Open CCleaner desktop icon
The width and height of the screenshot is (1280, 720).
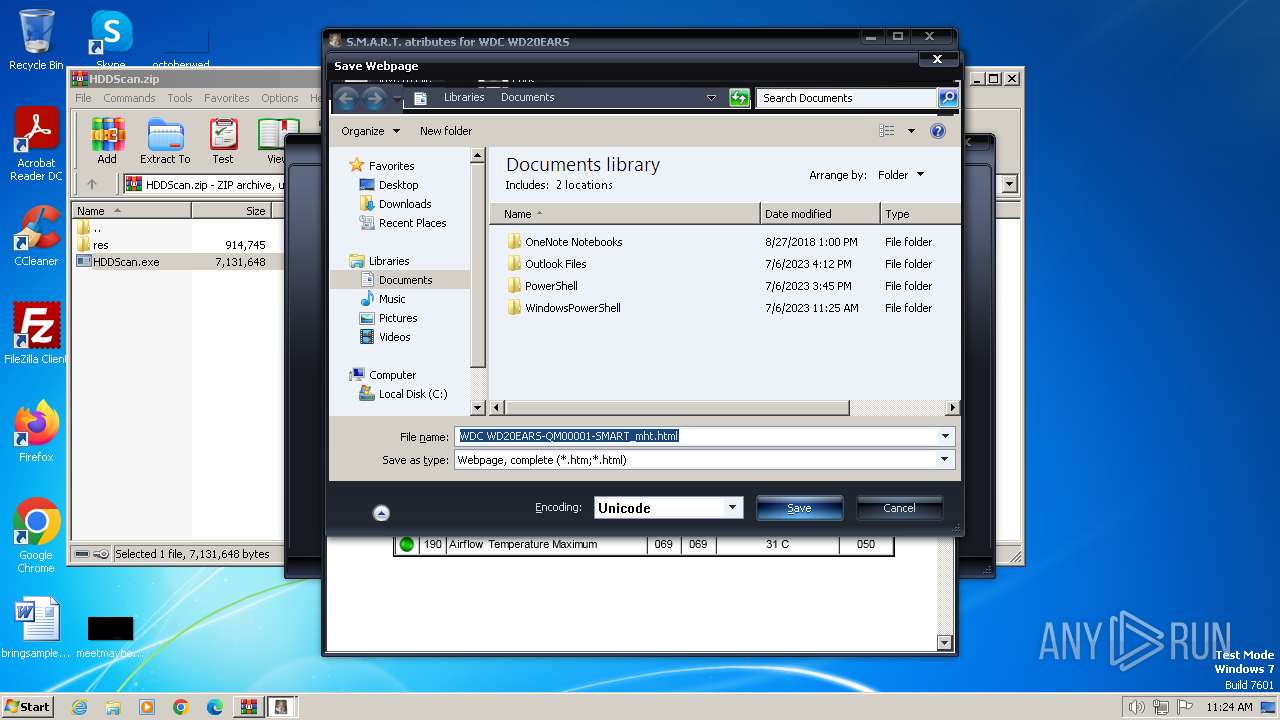point(36,237)
